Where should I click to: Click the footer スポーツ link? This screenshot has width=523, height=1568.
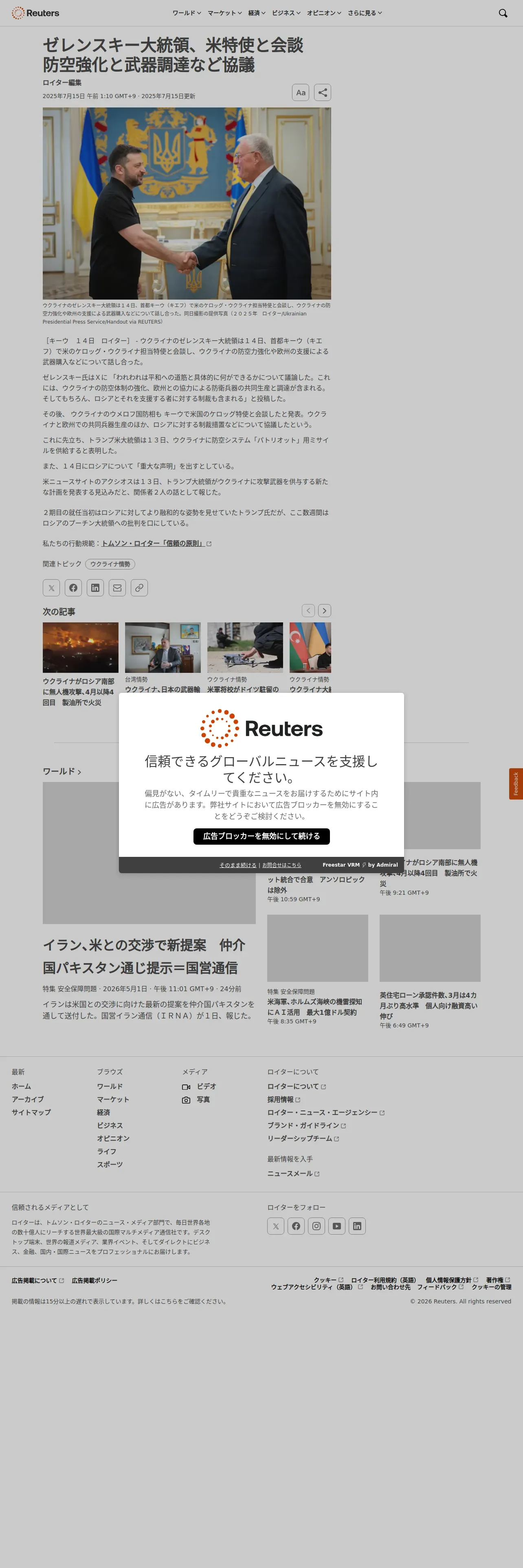point(110,1165)
